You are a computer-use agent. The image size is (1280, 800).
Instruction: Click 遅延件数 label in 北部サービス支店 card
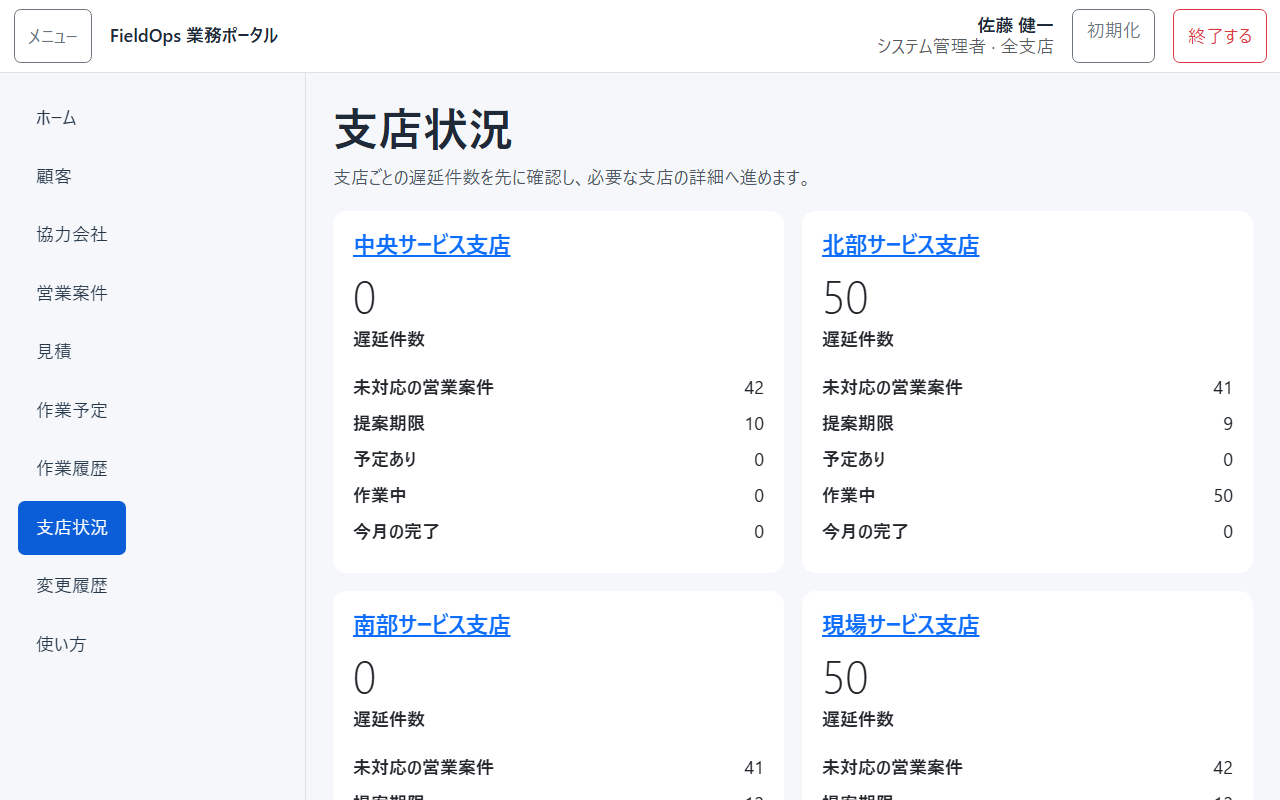pyautogui.click(x=858, y=340)
